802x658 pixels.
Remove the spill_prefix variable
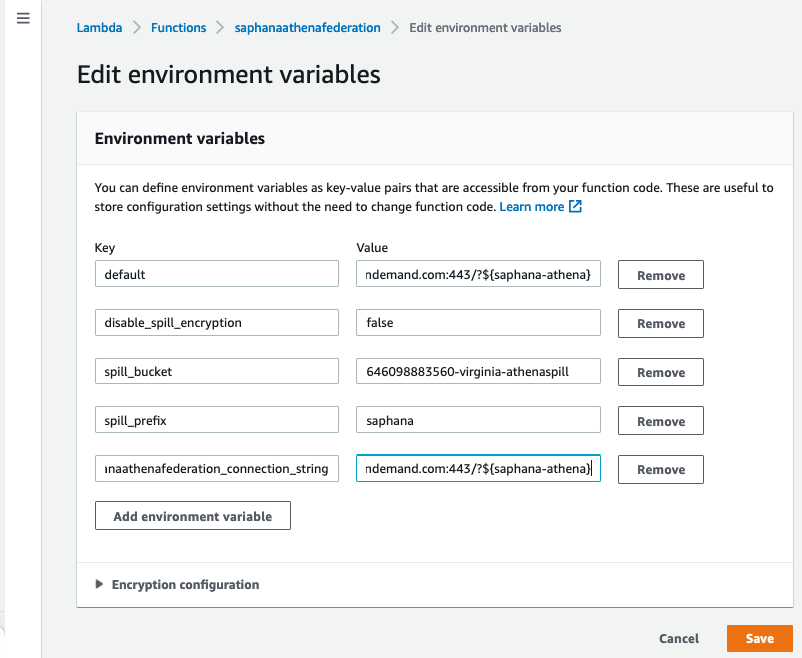tap(660, 421)
